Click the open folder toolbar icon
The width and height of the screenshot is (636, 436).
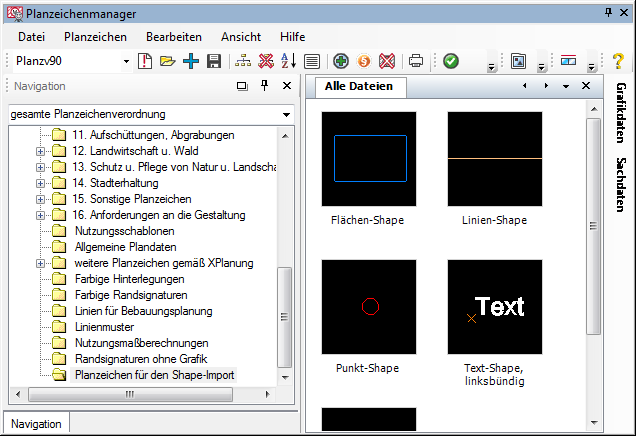click(167, 62)
